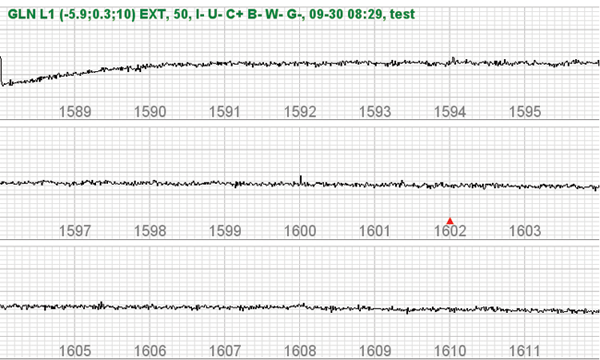This screenshot has height=360, width=600.
Task: Click the sharp spike above 1600
Action: point(301,179)
